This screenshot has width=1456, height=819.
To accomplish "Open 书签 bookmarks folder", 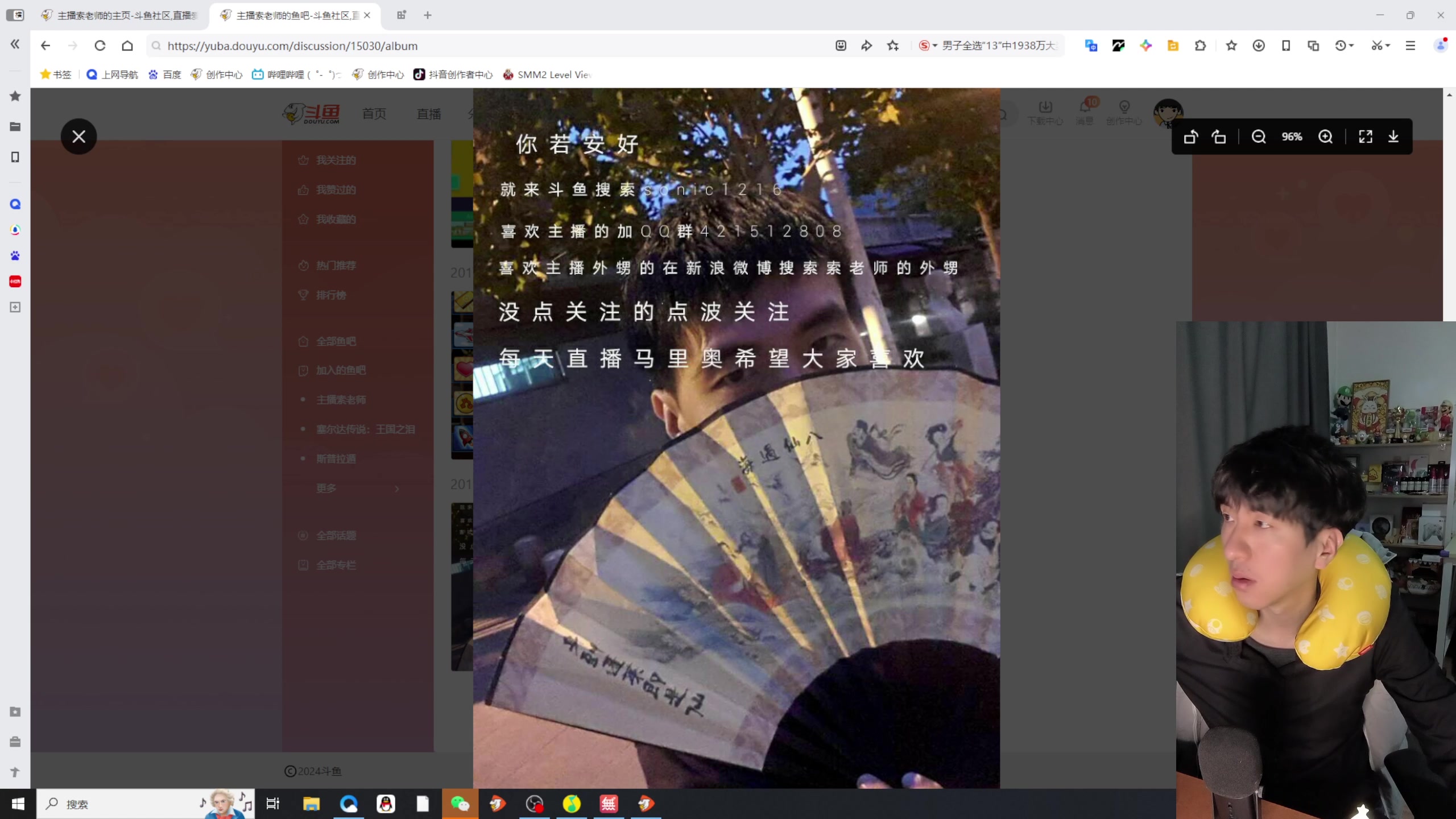I will click(56, 75).
